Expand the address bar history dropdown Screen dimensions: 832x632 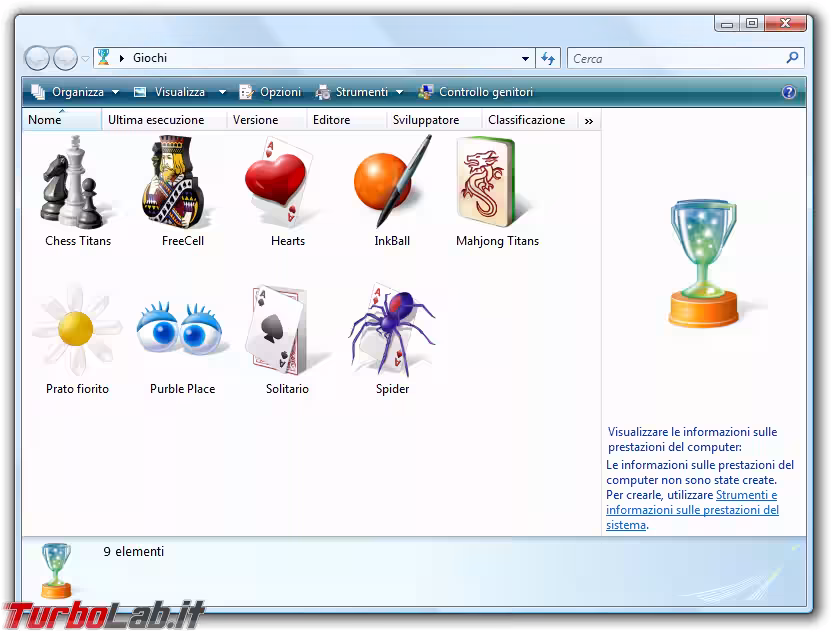coord(525,58)
